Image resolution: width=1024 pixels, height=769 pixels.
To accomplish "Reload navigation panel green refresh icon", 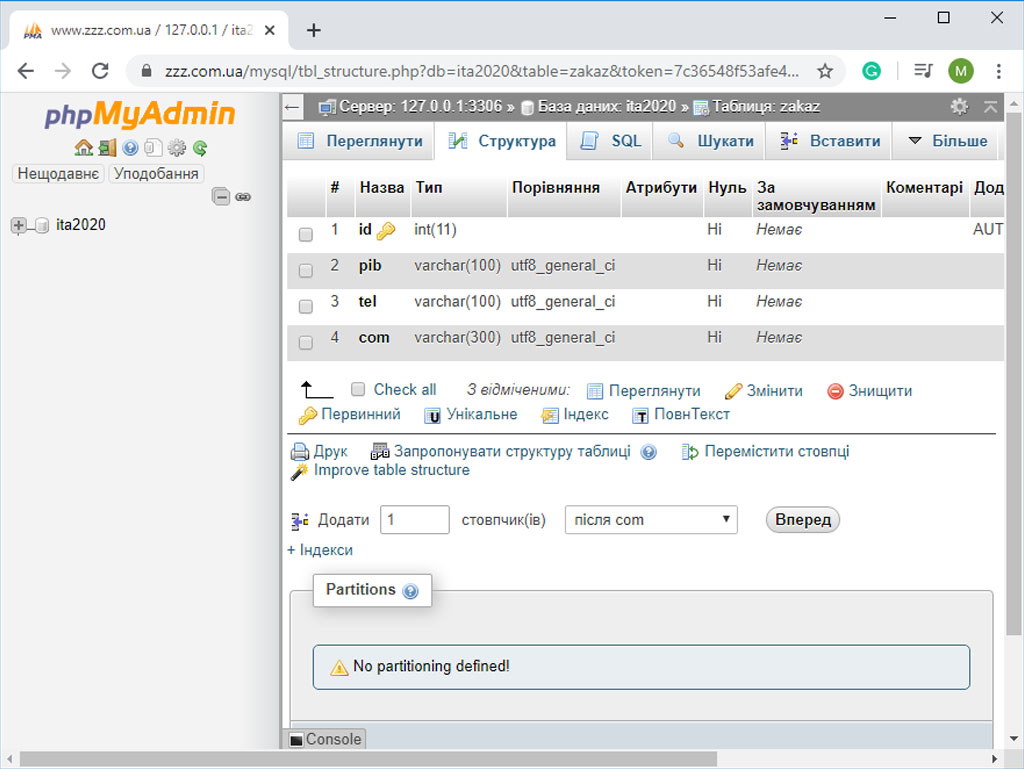I will [x=200, y=148].
